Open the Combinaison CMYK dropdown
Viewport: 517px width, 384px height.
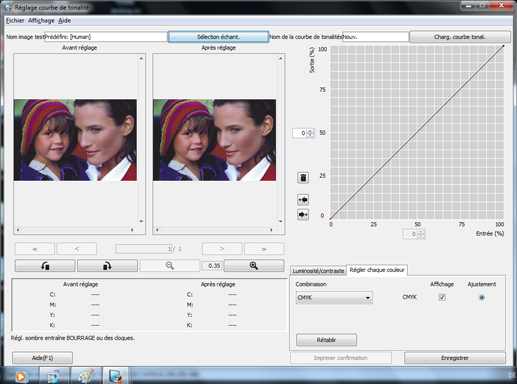tap(334, 297)
